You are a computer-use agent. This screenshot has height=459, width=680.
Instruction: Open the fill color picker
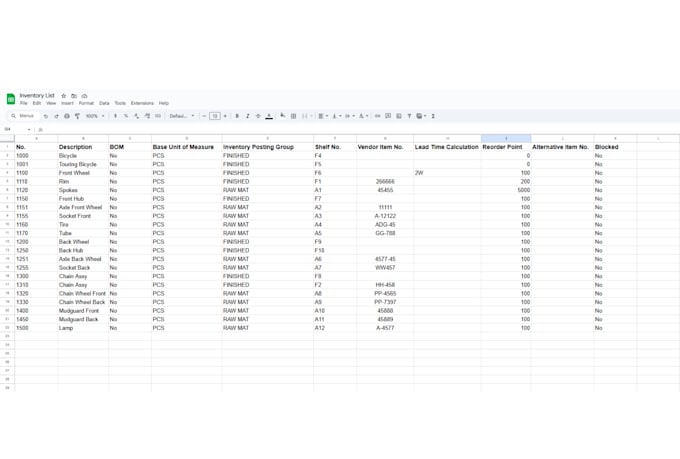click(x=283, y=116)
